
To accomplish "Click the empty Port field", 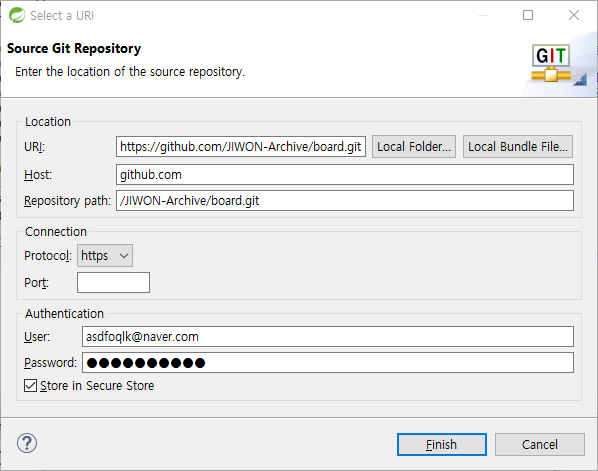I will [x=113, y=283].
